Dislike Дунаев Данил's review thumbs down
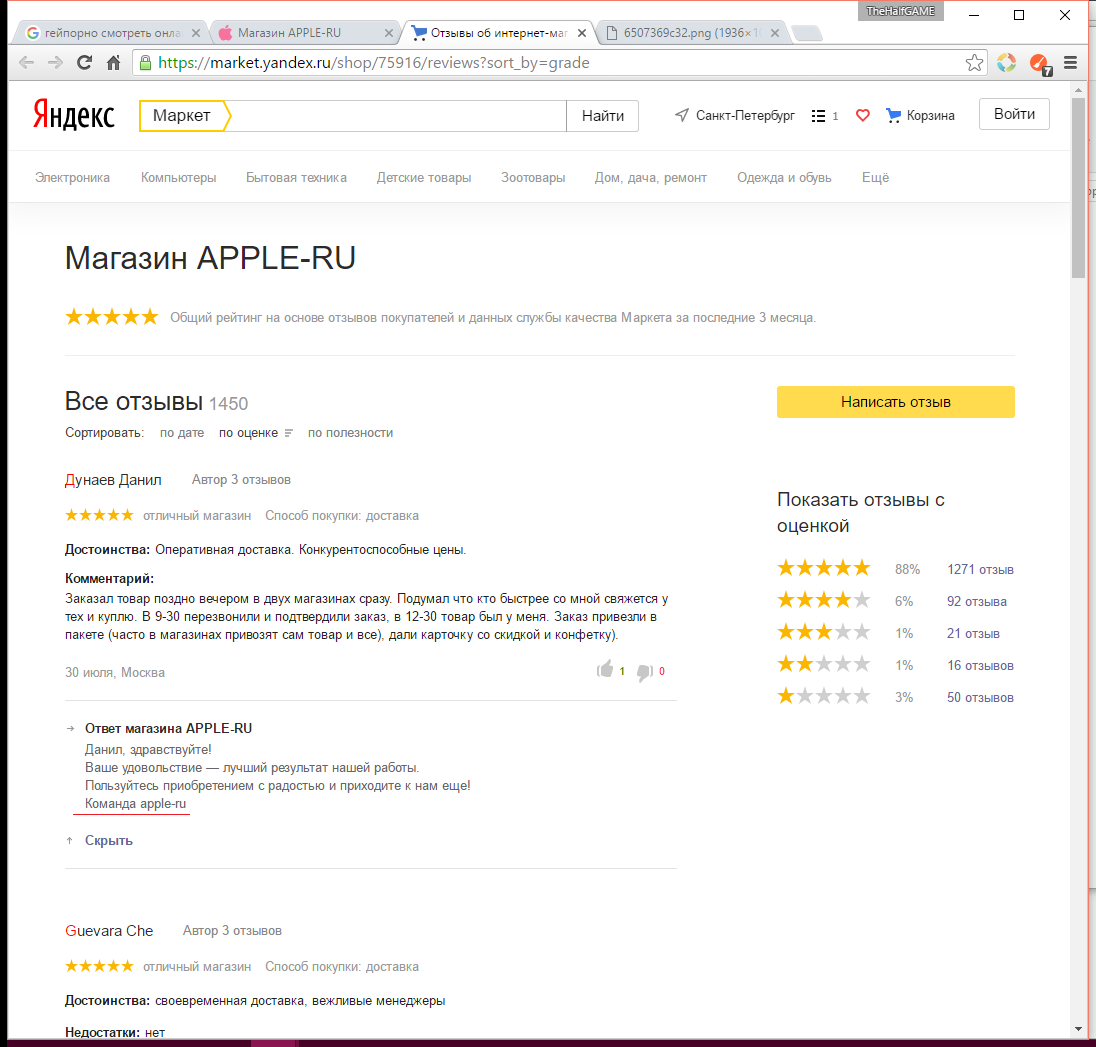 click(644, 672)
